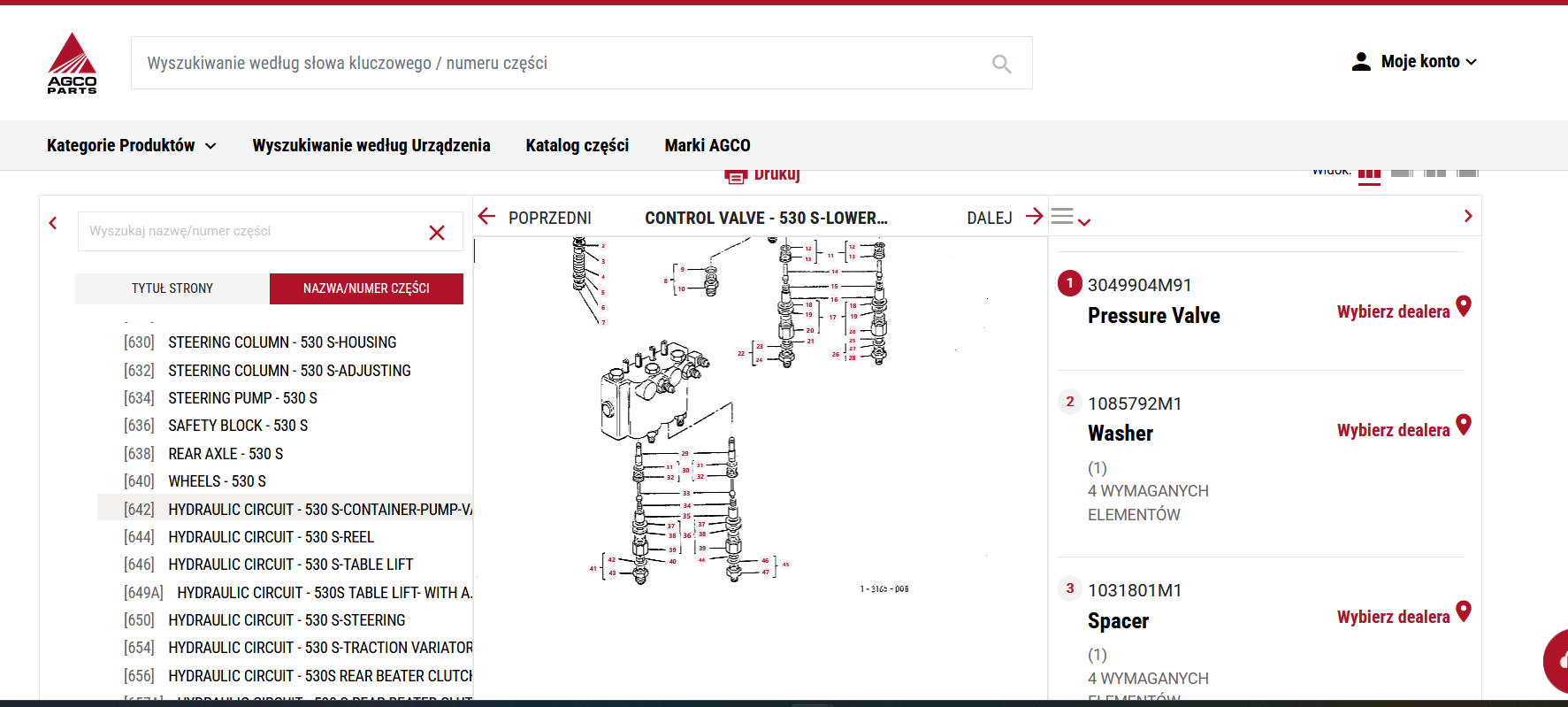Image resolution: width=1568 pixels, height=707 pixels.
Task: Click the keyword / part number search field
Action: pos(557,64)
